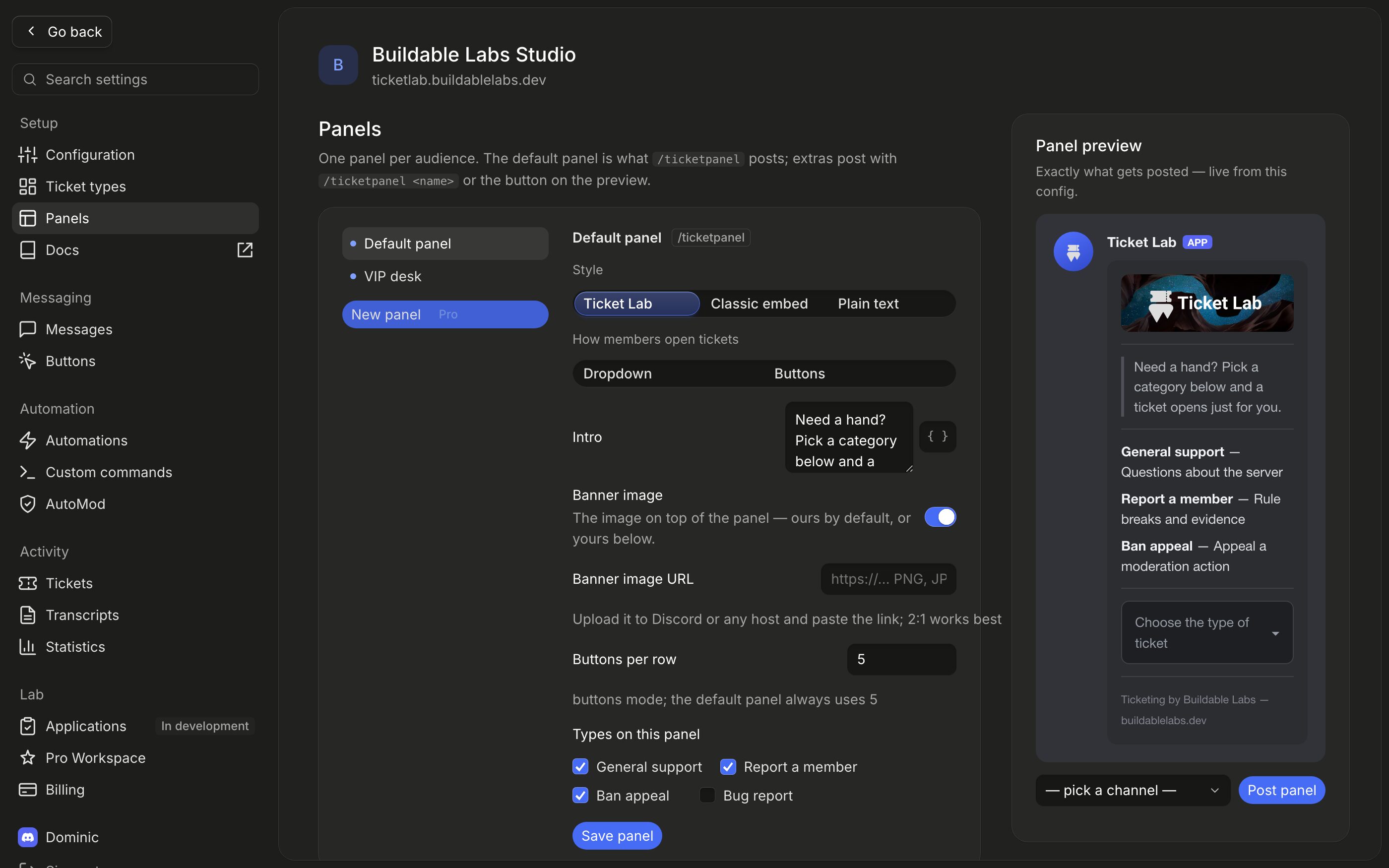This screenshot has height=868, width=1389.
Task: Click the search magnifier icon
Action: click(x=30, y=79)
